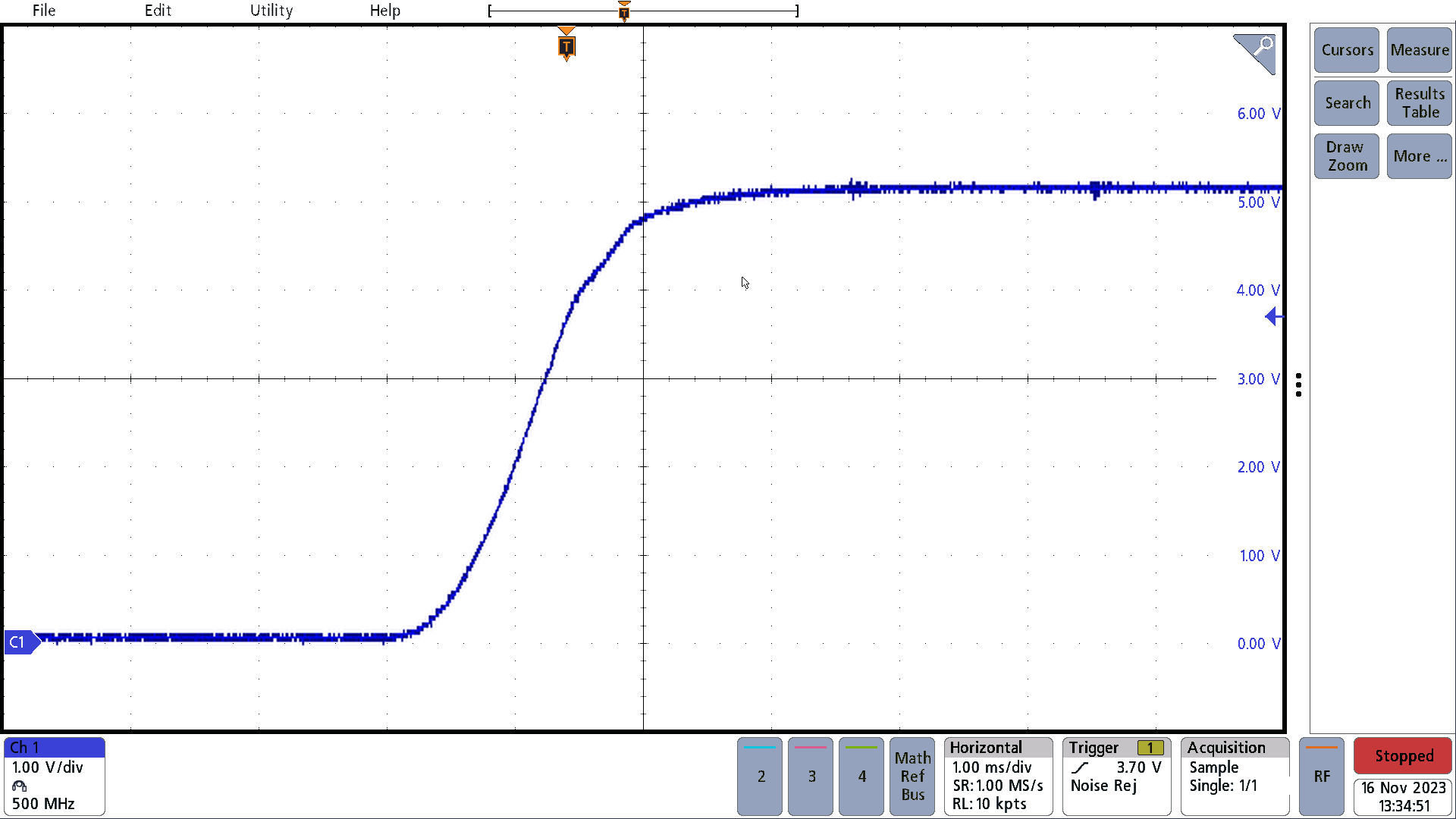This screenshot has height=819, width=1456.
Task: Open the Help menu
Action: click(385, 11)
